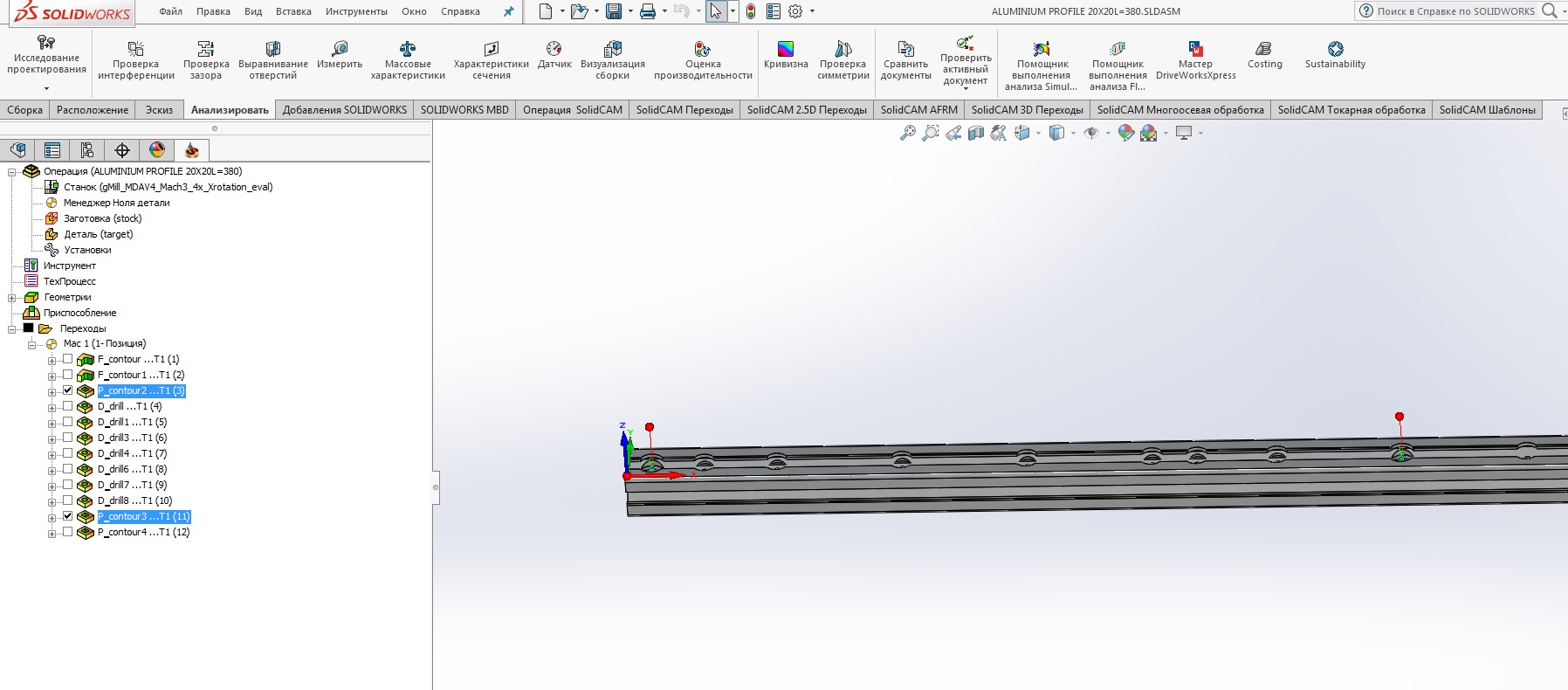Open Assembly Visualization (Визуализация сборки)
This screenshot has height=690, width=1568.
(x=613, y=59)
